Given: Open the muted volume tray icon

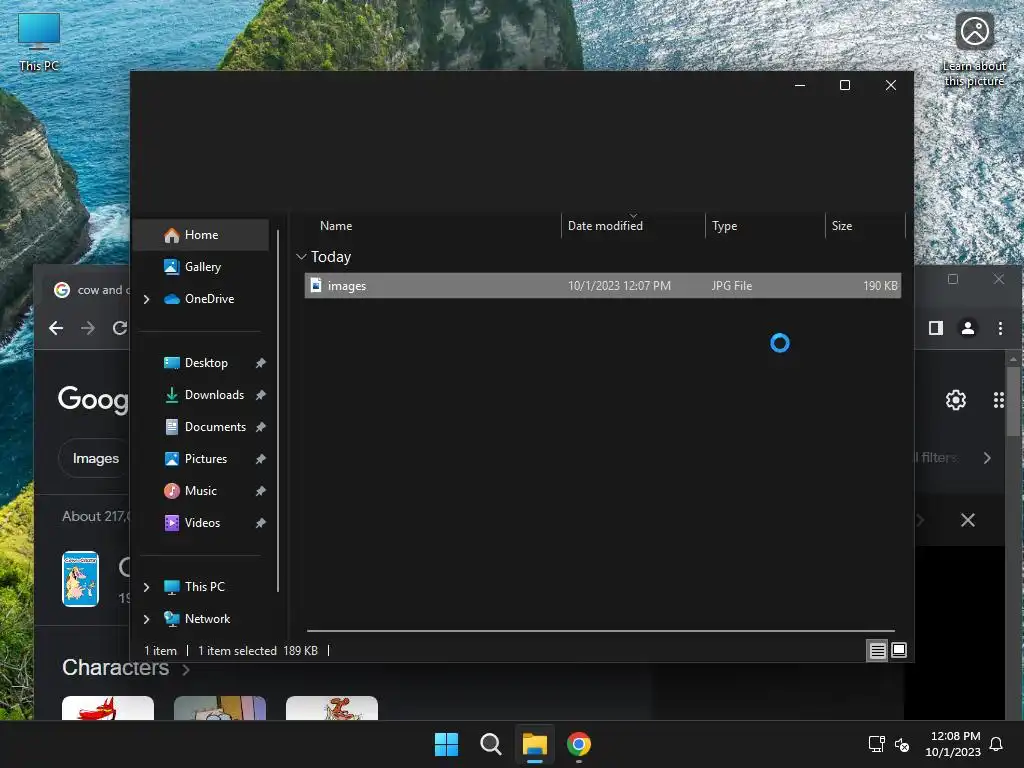Looking at the screenshot, I should [902, 744].
